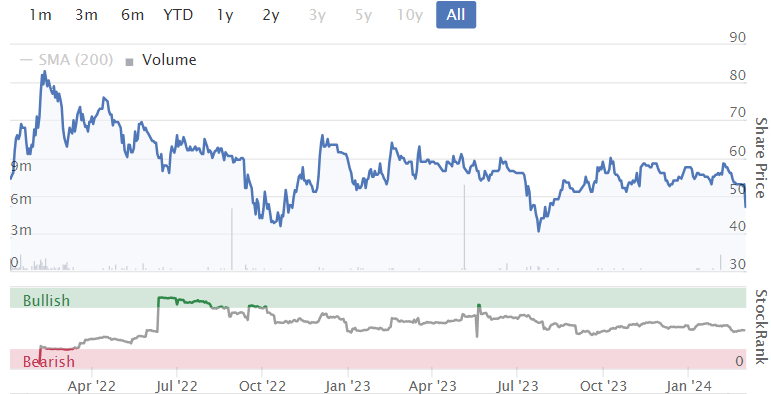Click the 6m volume axis label

tap(21, 199)
